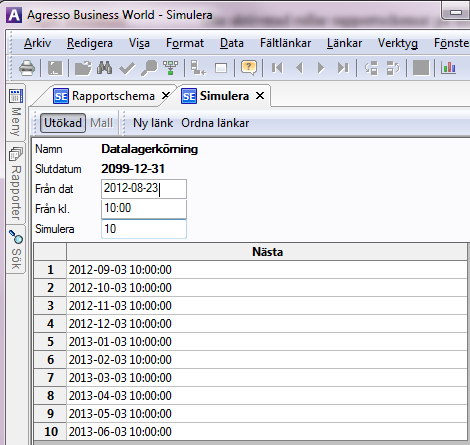
Task: Click the checkmark icon in the toolbar
Action: click(x=127, y=68)
